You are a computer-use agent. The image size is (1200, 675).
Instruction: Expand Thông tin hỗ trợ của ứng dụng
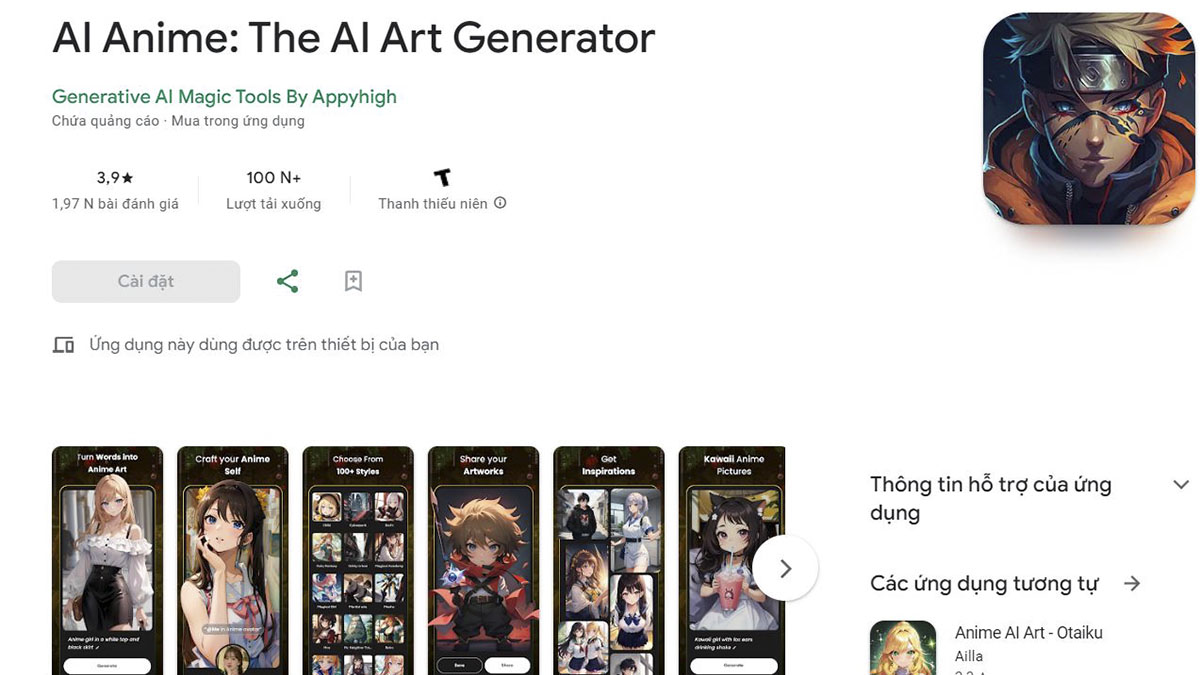point(1180,485)
